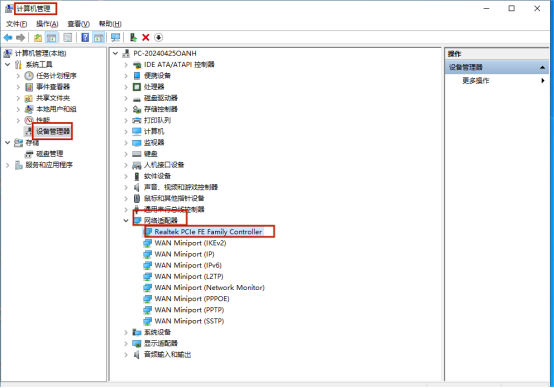
Task: Expand the 服务和应用程序 node arrow
Action: click(7, 165)
